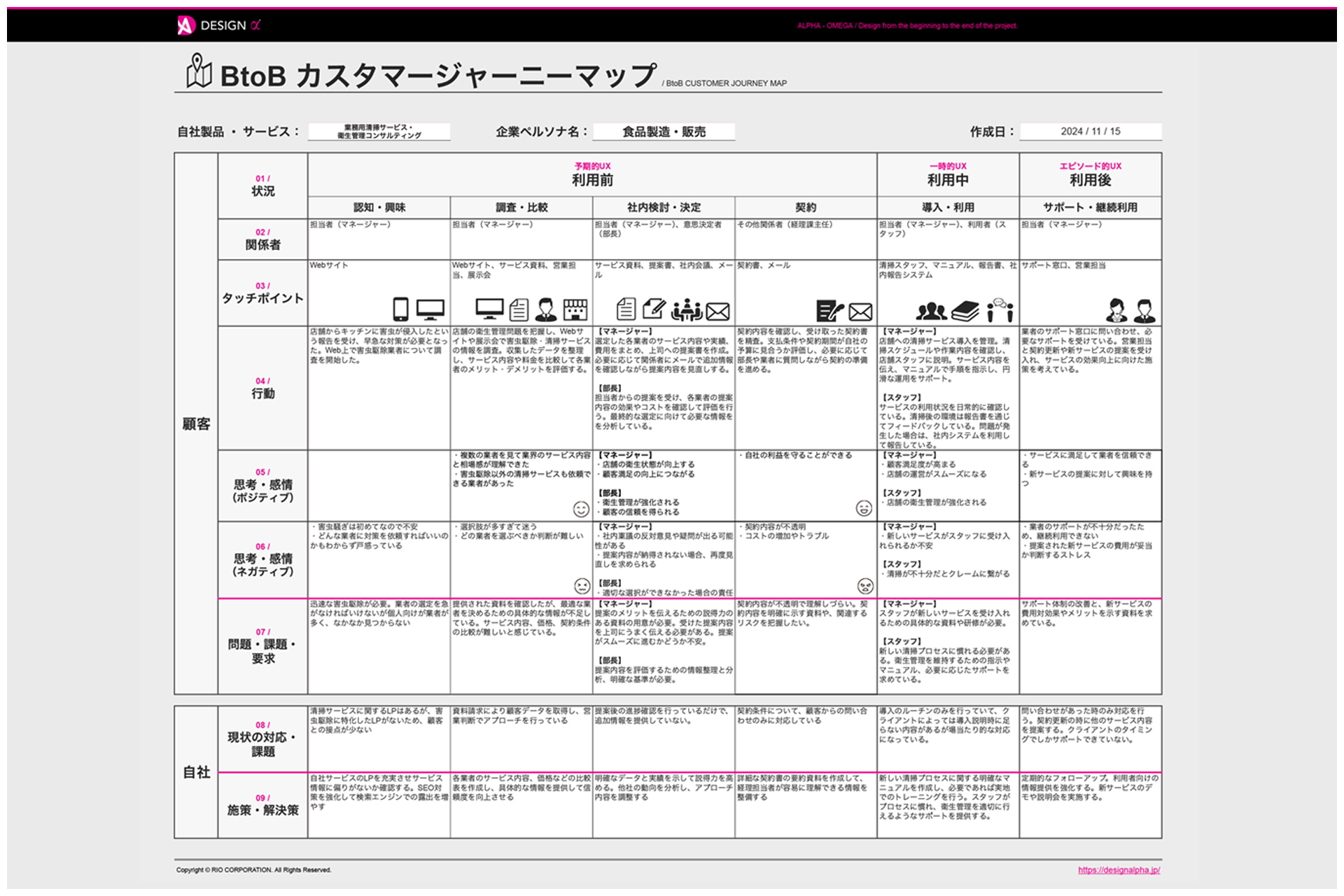Image resolution: width=1344 pixels, height=896 pixels.
Task: Click the 04 行動 row label
Action: (262, 388)
